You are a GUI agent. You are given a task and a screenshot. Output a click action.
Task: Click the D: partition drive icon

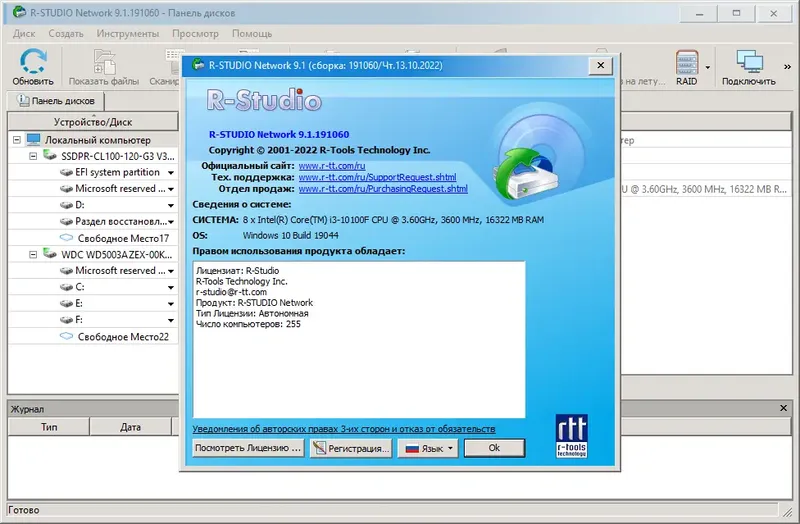(66, 205)
